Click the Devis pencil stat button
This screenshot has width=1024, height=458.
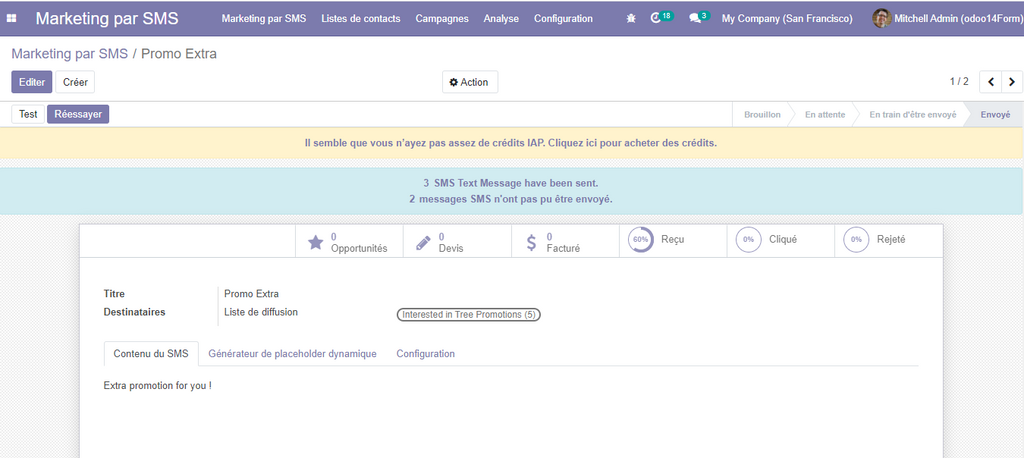pyautogui.click(x=457, y=242)
